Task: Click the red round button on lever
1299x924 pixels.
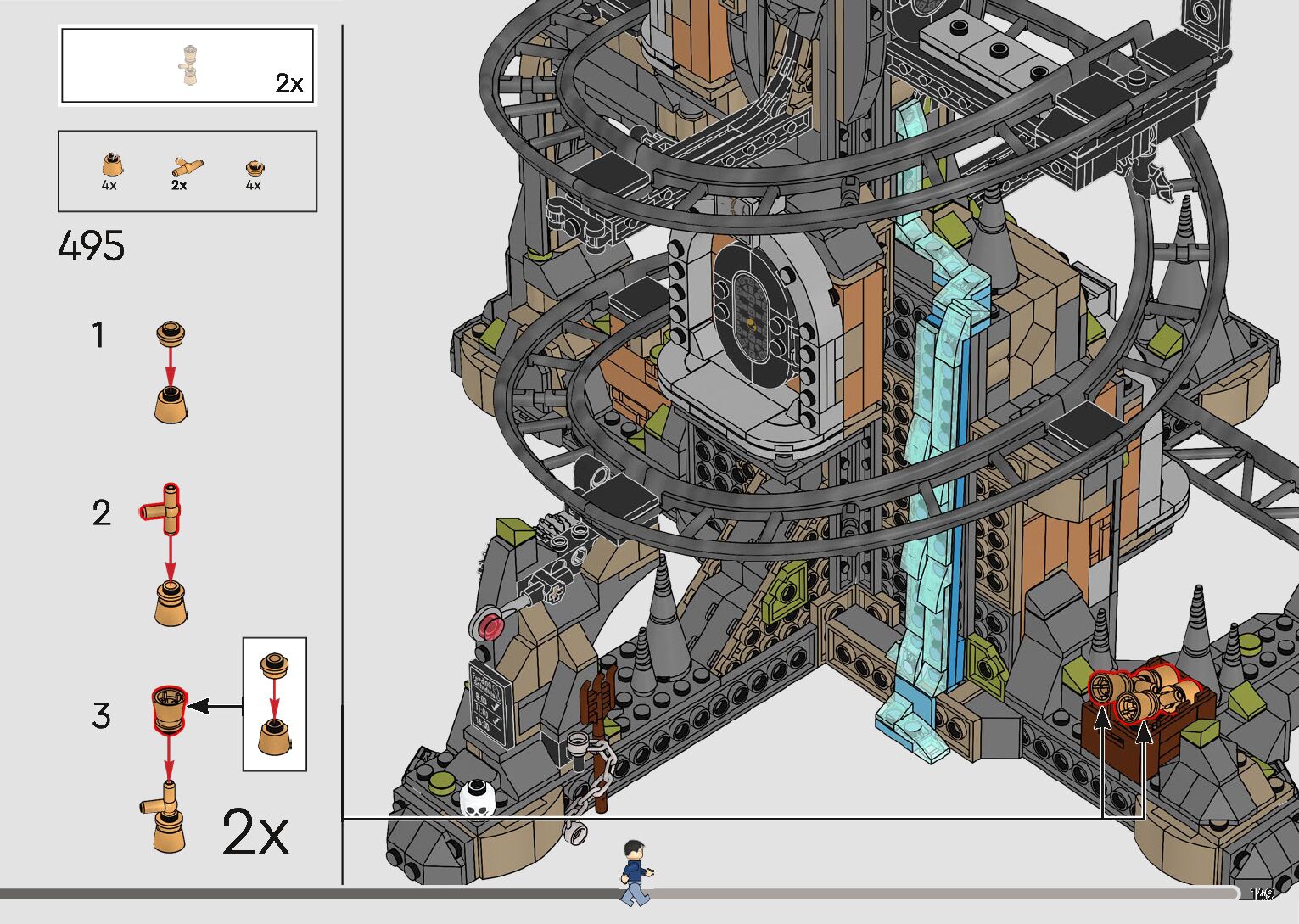Action: [489, 625]
